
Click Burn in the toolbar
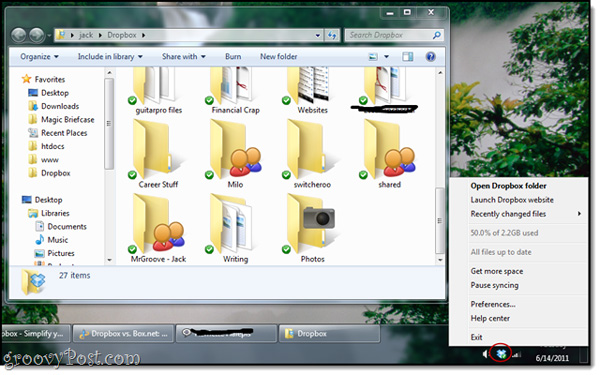pos(233,57)
